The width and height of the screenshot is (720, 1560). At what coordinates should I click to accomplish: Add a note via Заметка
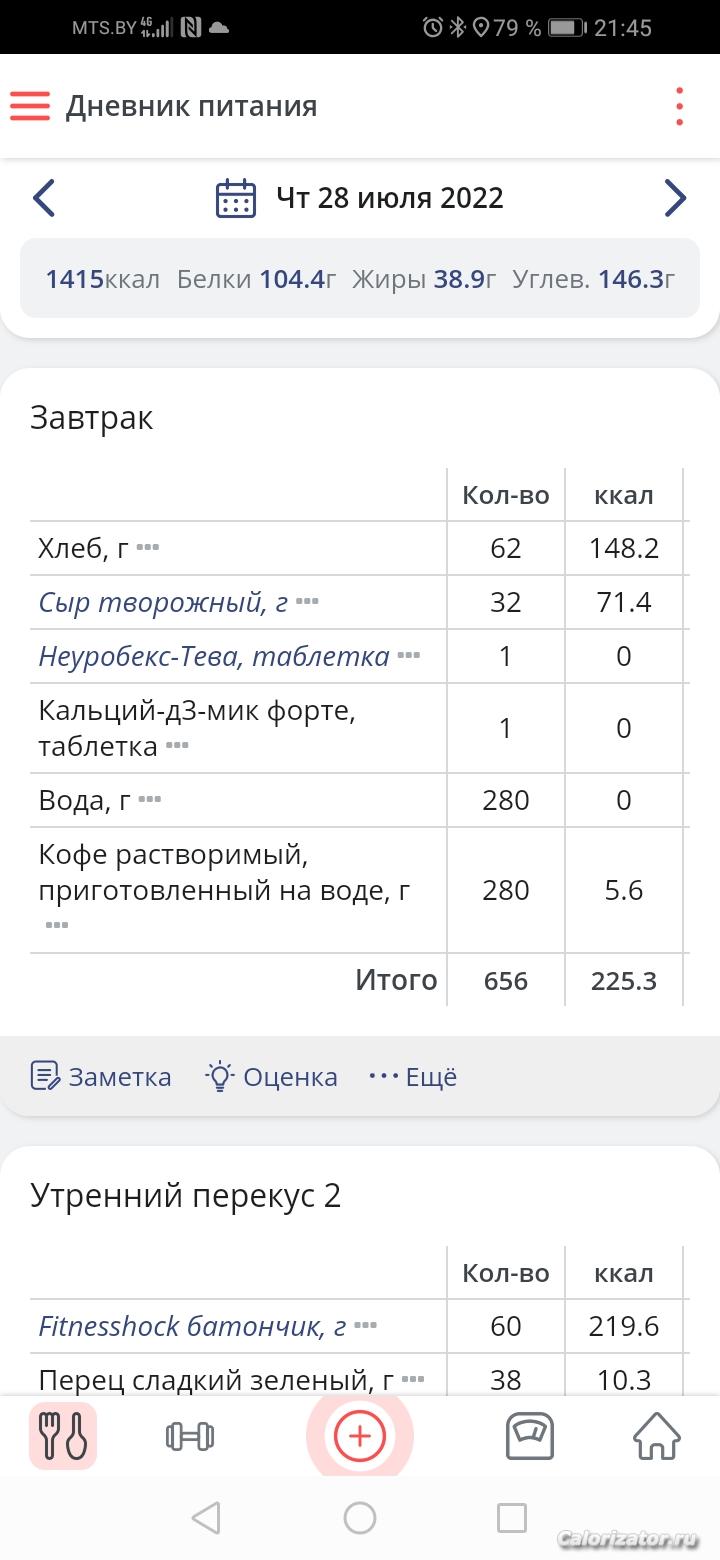click(101, 1076)
